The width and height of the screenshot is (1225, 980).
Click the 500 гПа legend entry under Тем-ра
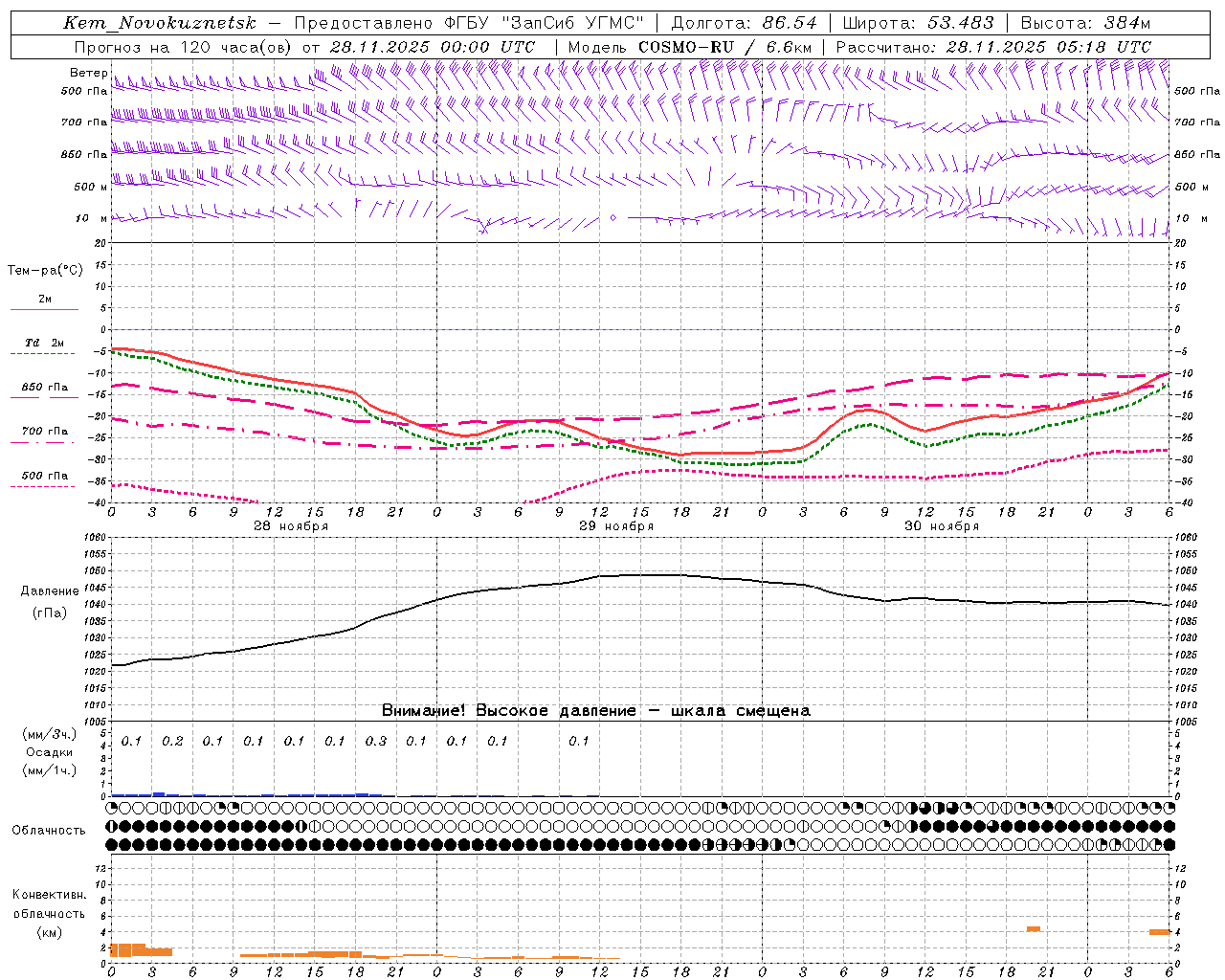point(44,476)
